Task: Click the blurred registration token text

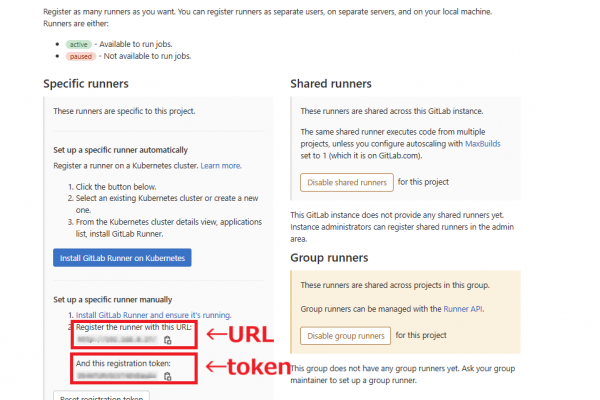Action: (x=117, y=376)
